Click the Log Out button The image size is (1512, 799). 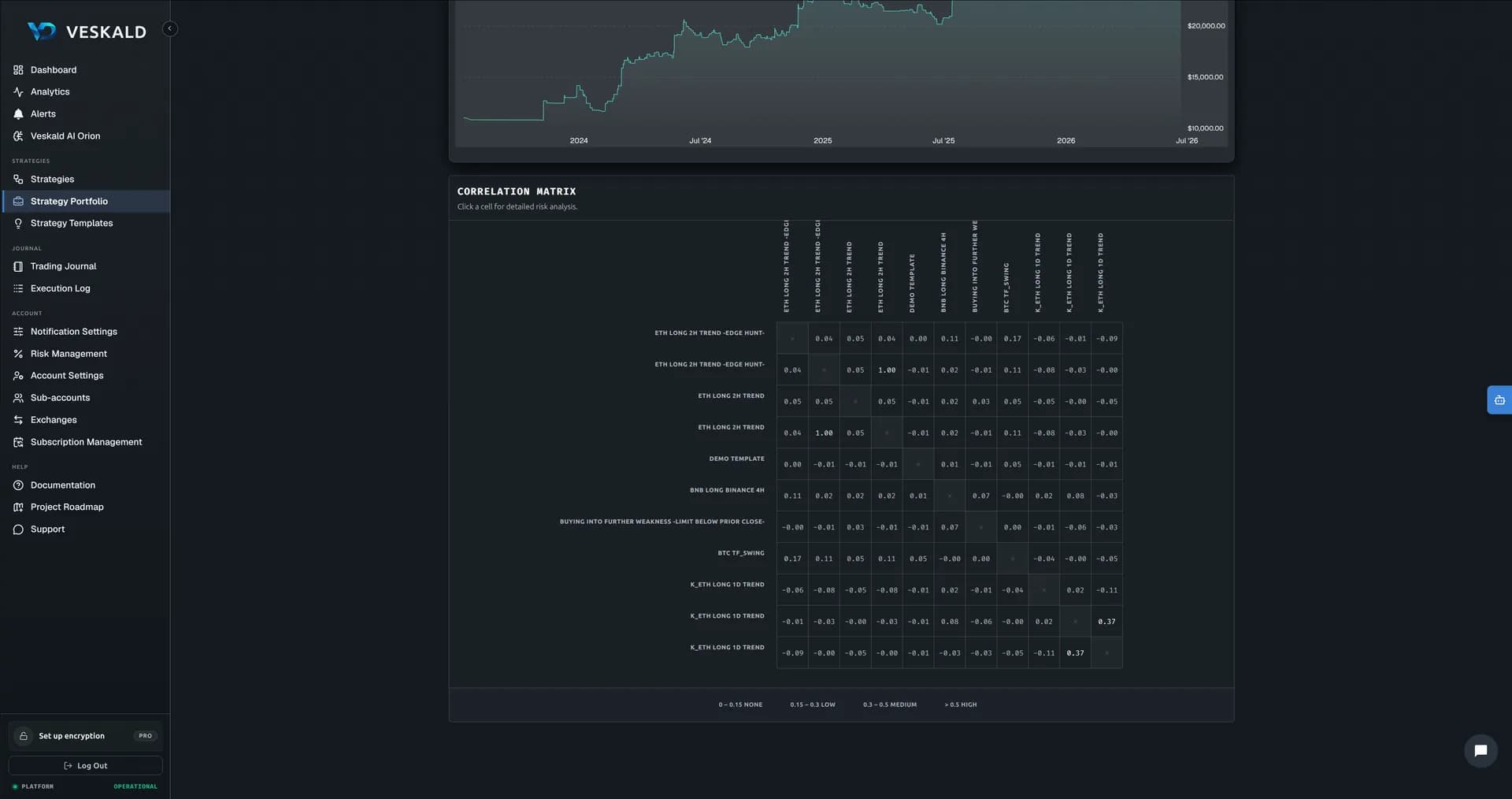[x=85, y=766]
